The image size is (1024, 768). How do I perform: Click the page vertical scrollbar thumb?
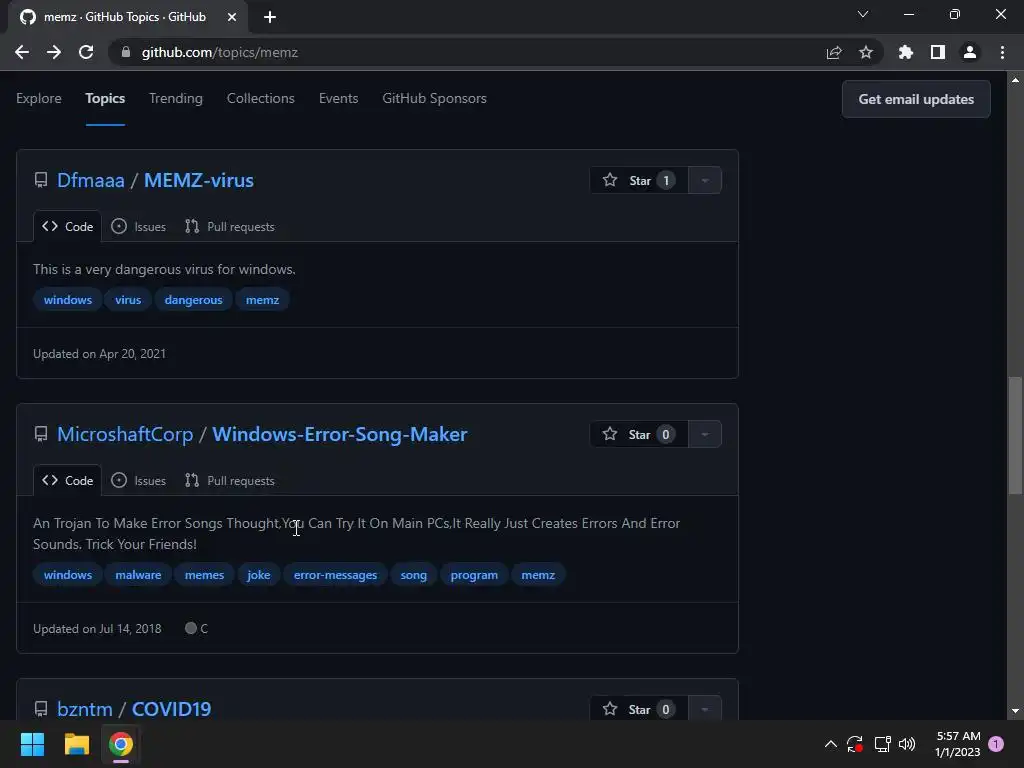pos(1015,435)
